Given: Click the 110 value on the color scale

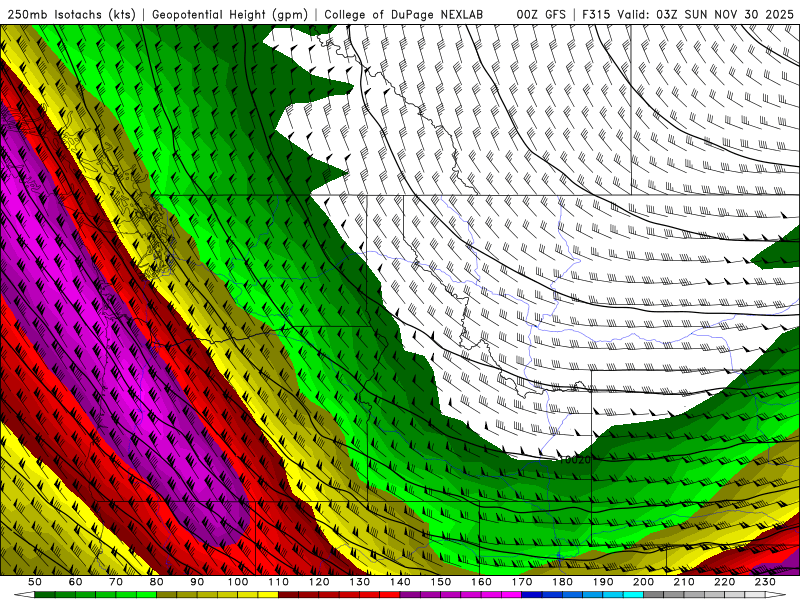Looking at the screenshot, I should (x=278, y=582).
